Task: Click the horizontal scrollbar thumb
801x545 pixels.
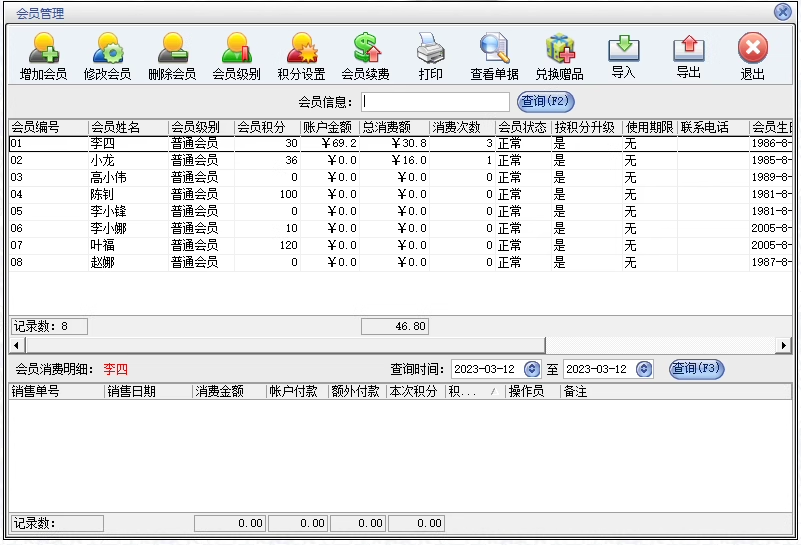Action: pyautogui.click(x=285, y=345)
